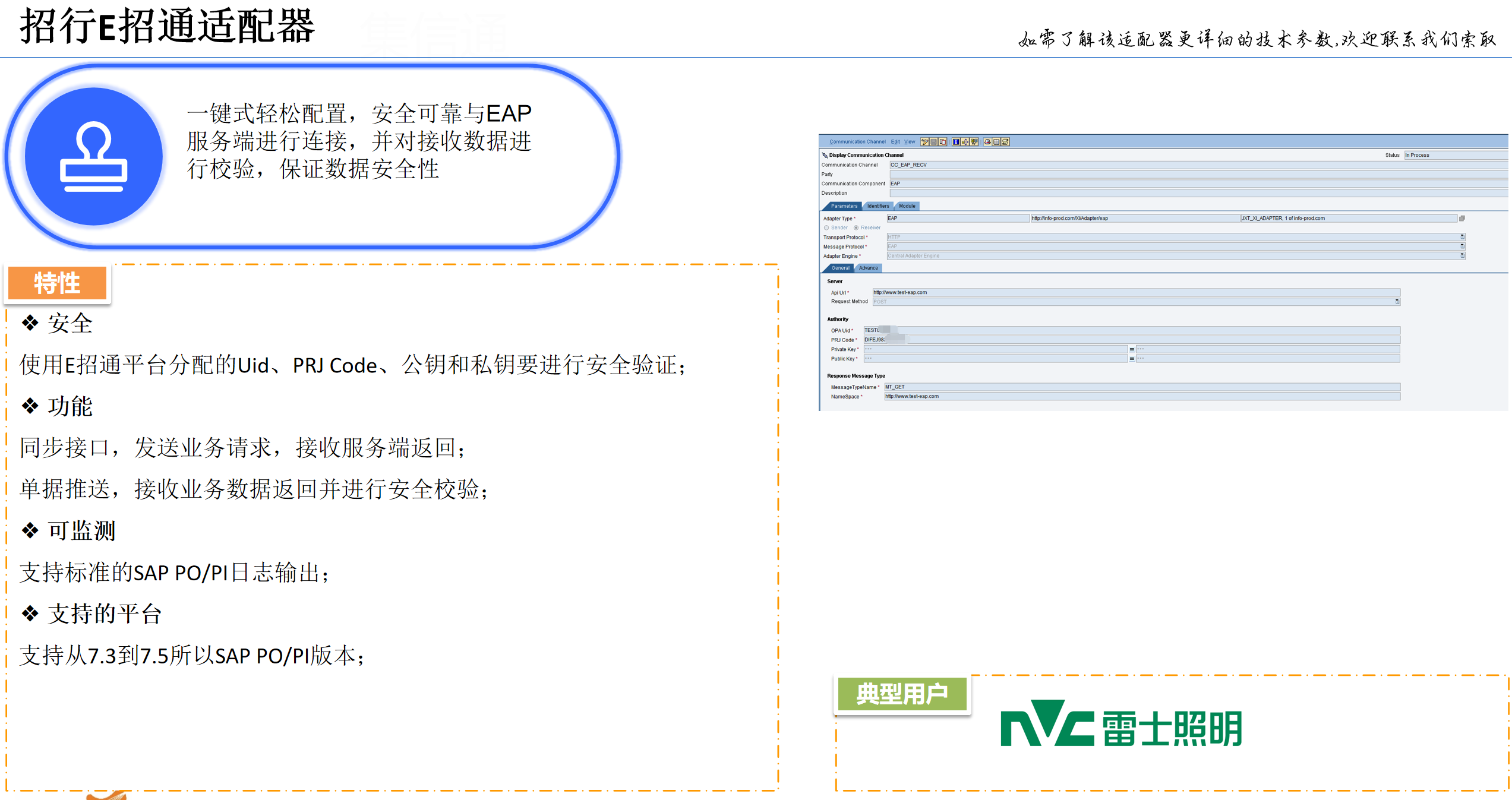This screenshot has width=1512, height=800.
Task: Click the Status field In Process
Action: point(1456,155)
